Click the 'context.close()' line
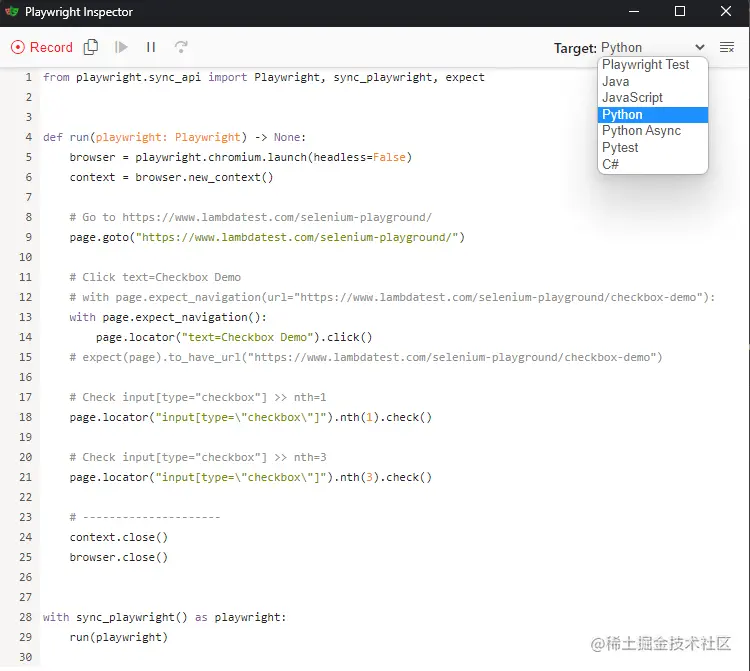Screen dimensions: 750x671 (119, 538)
